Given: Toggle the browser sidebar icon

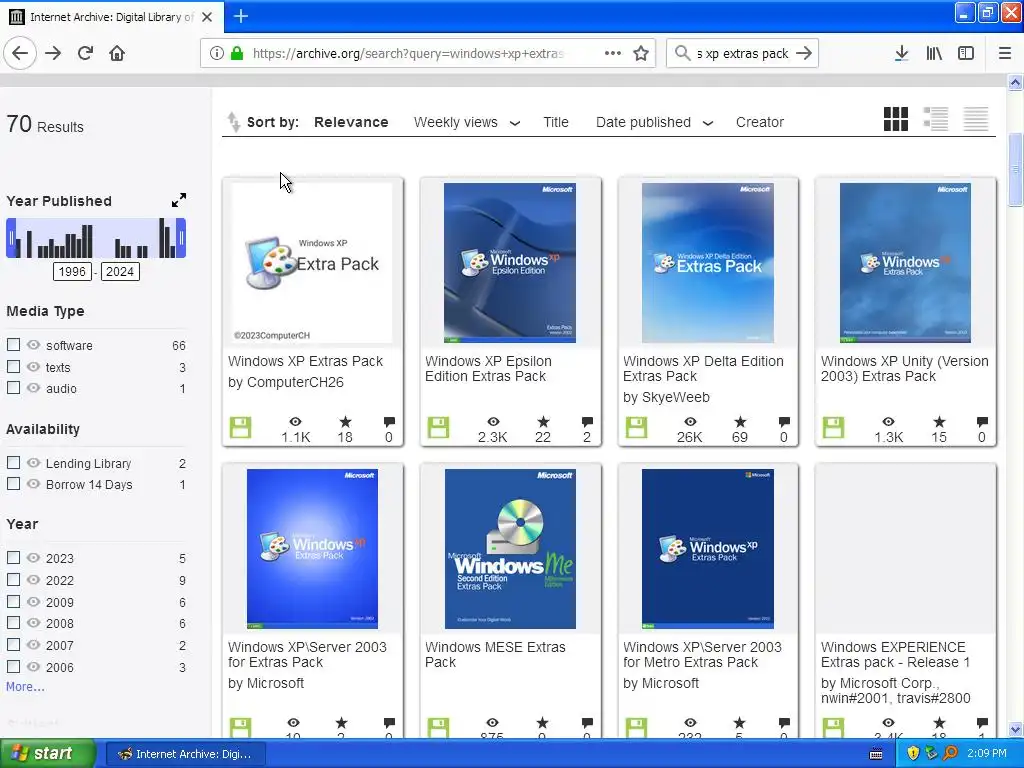Looking at the screenshot, I should click(966, 54).
